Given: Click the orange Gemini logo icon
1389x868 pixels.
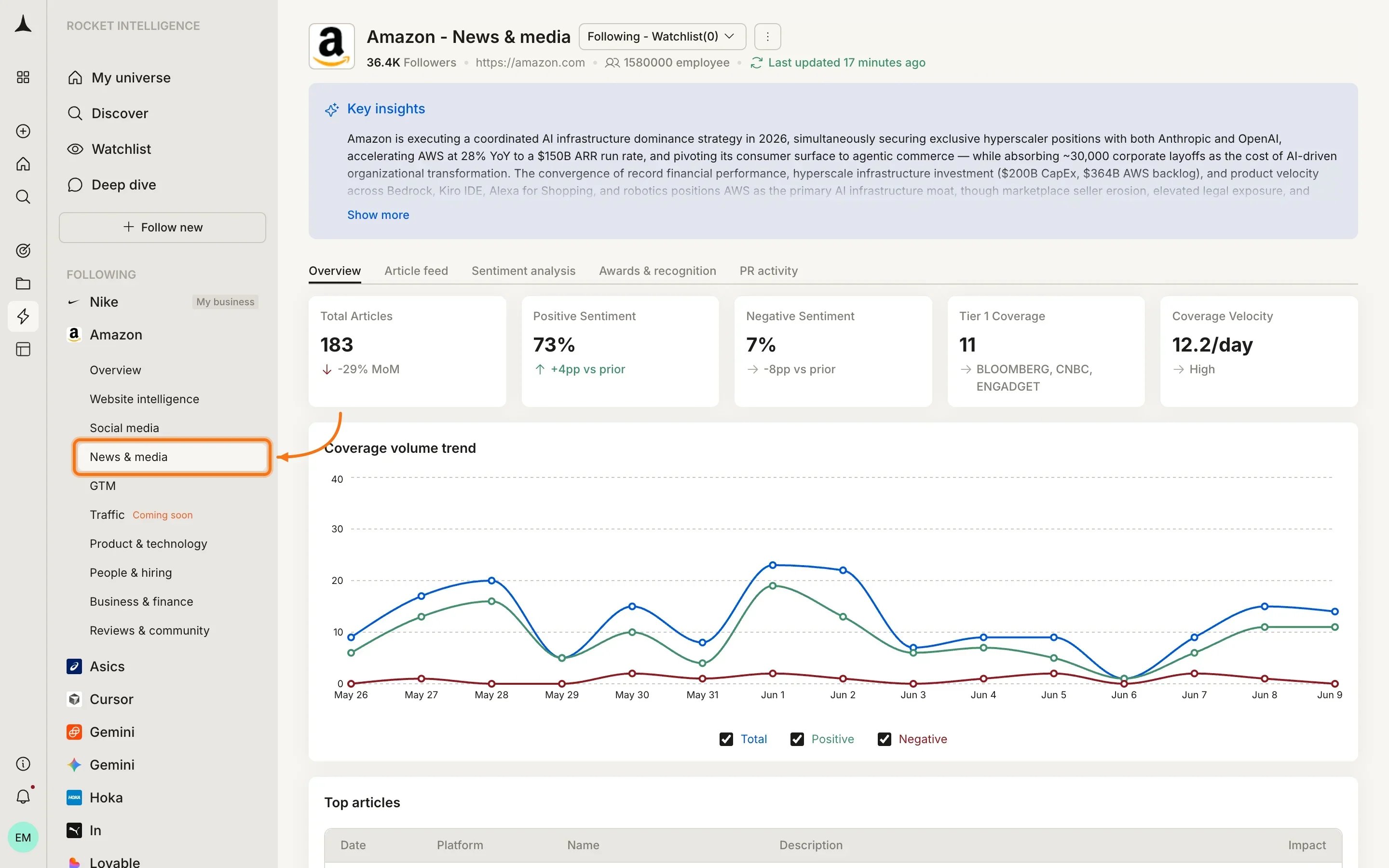Looking at the screenshot, I should [x=74, y=732].
